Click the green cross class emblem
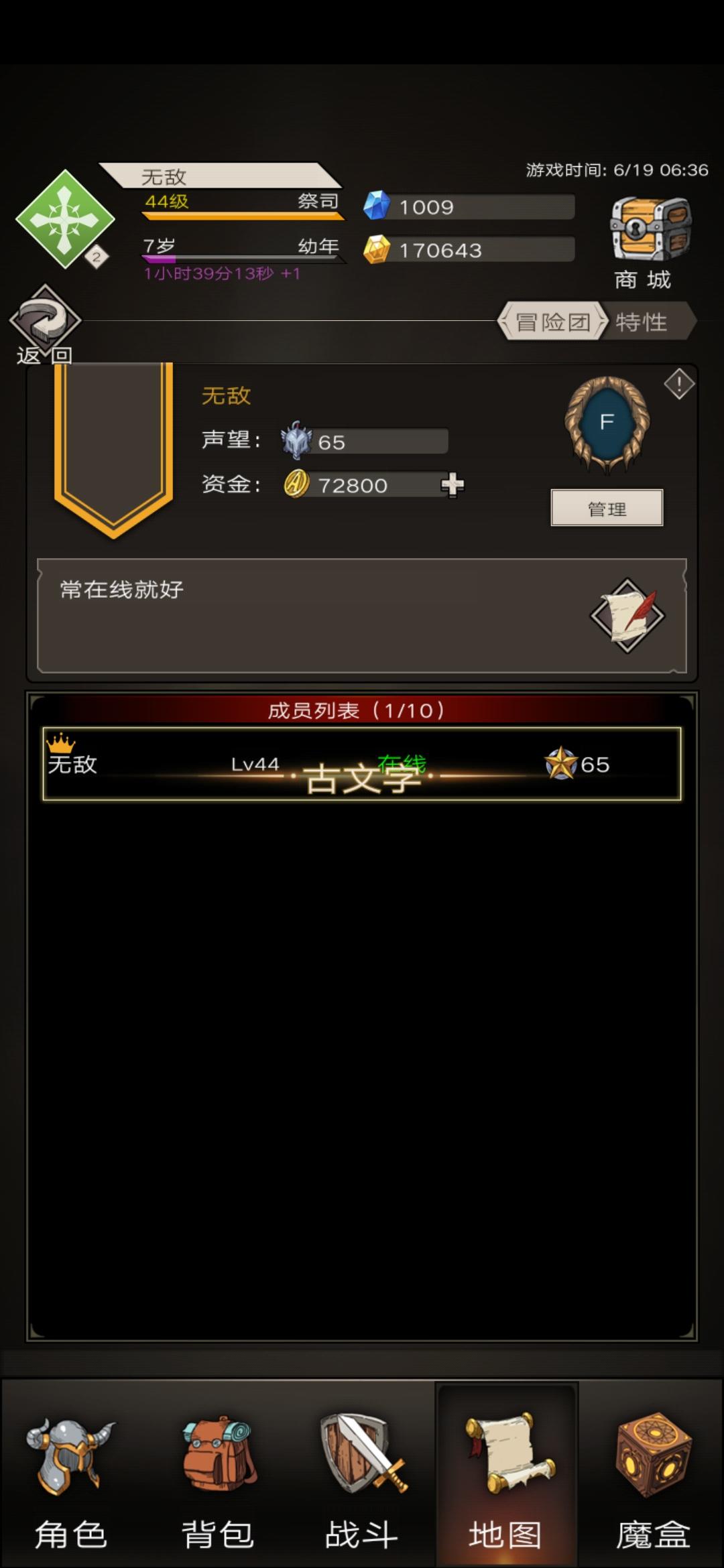Screen dimensions: 724x1568 pos(65,218)
